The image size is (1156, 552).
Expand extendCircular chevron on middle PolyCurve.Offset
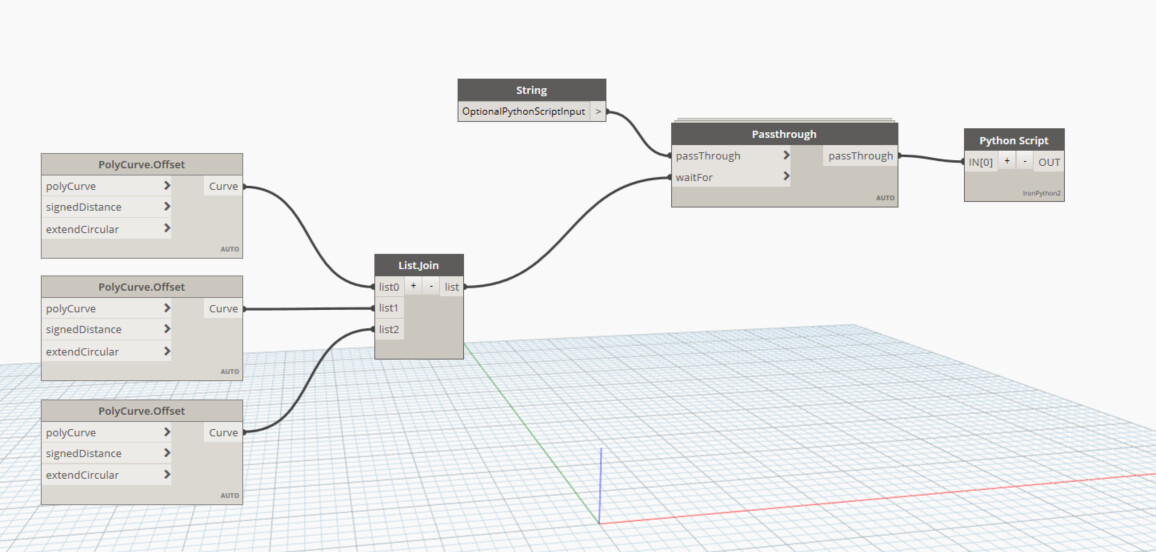[167, 352]
